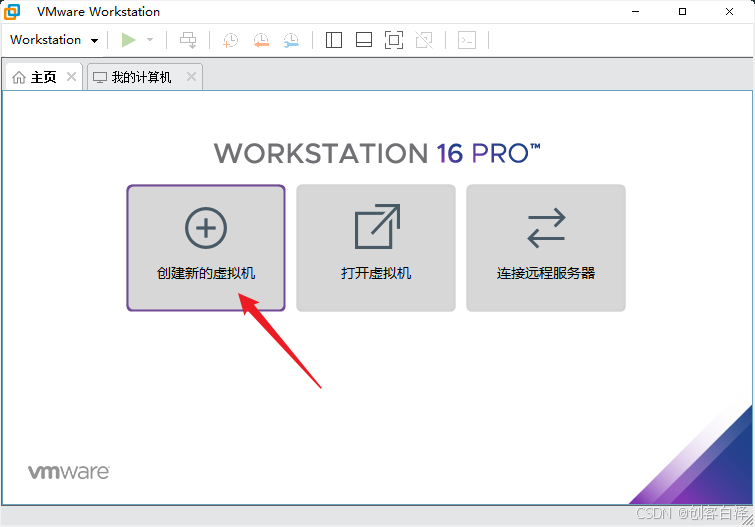Click 打开虚拟机 tile
The image size is (755, 527).
tap(376, 248)
